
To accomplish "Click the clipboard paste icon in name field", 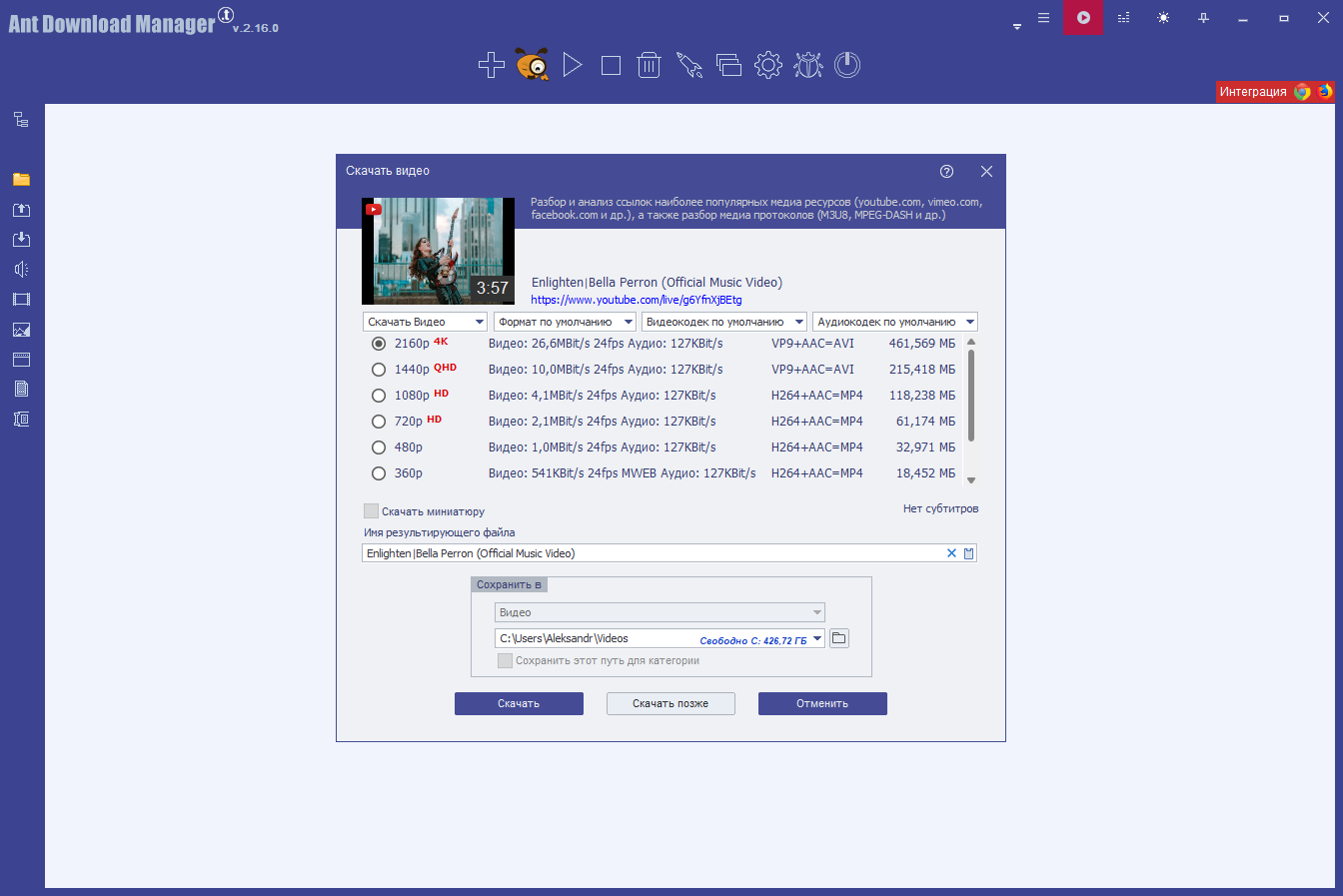I will click(x=968, y=553).
